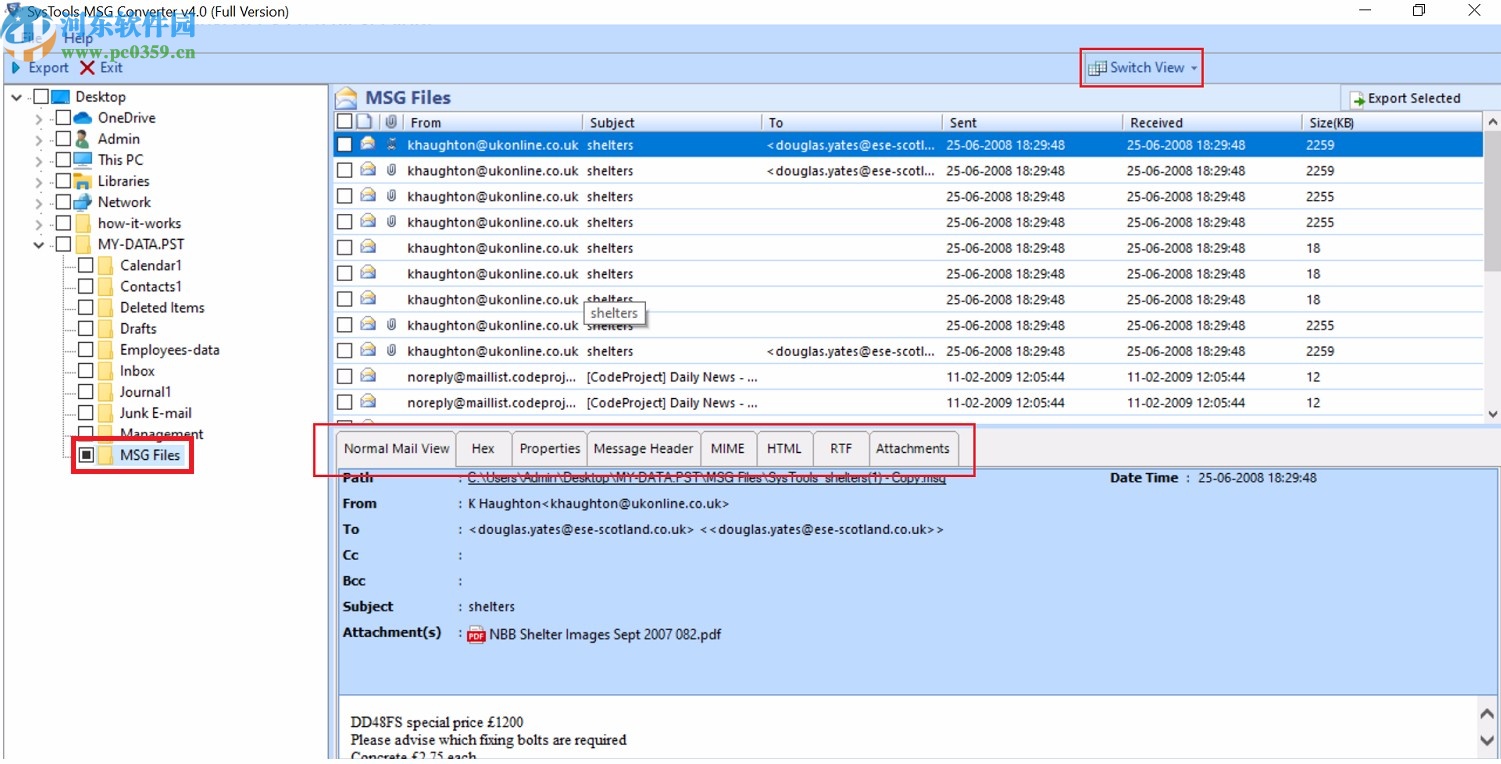Switch to the Message Header tab
The height and width of the screenshot is (764, 1501).
(x=643, y=448)
